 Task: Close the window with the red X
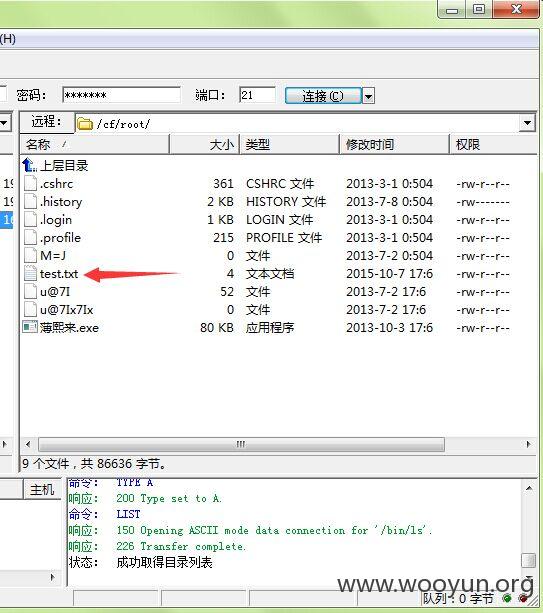pos(516,9)
